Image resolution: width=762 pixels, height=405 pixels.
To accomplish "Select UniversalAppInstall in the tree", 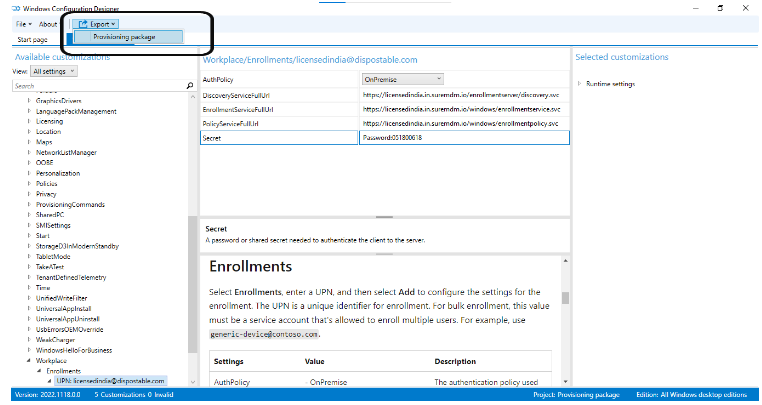I will (63, 309).
